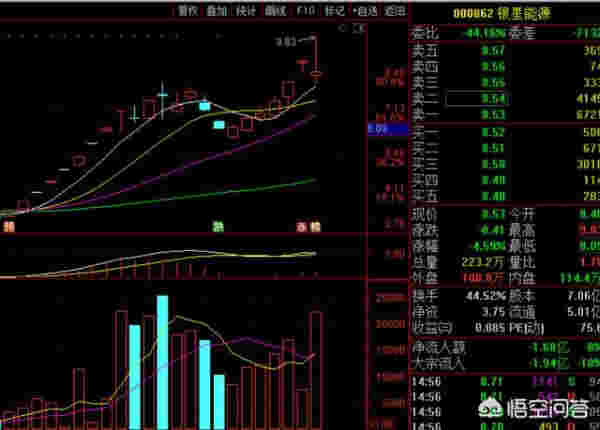
Task: Click the green 跌 marker icon below chart
Action: pyautogui.click(x=217, y=228)
